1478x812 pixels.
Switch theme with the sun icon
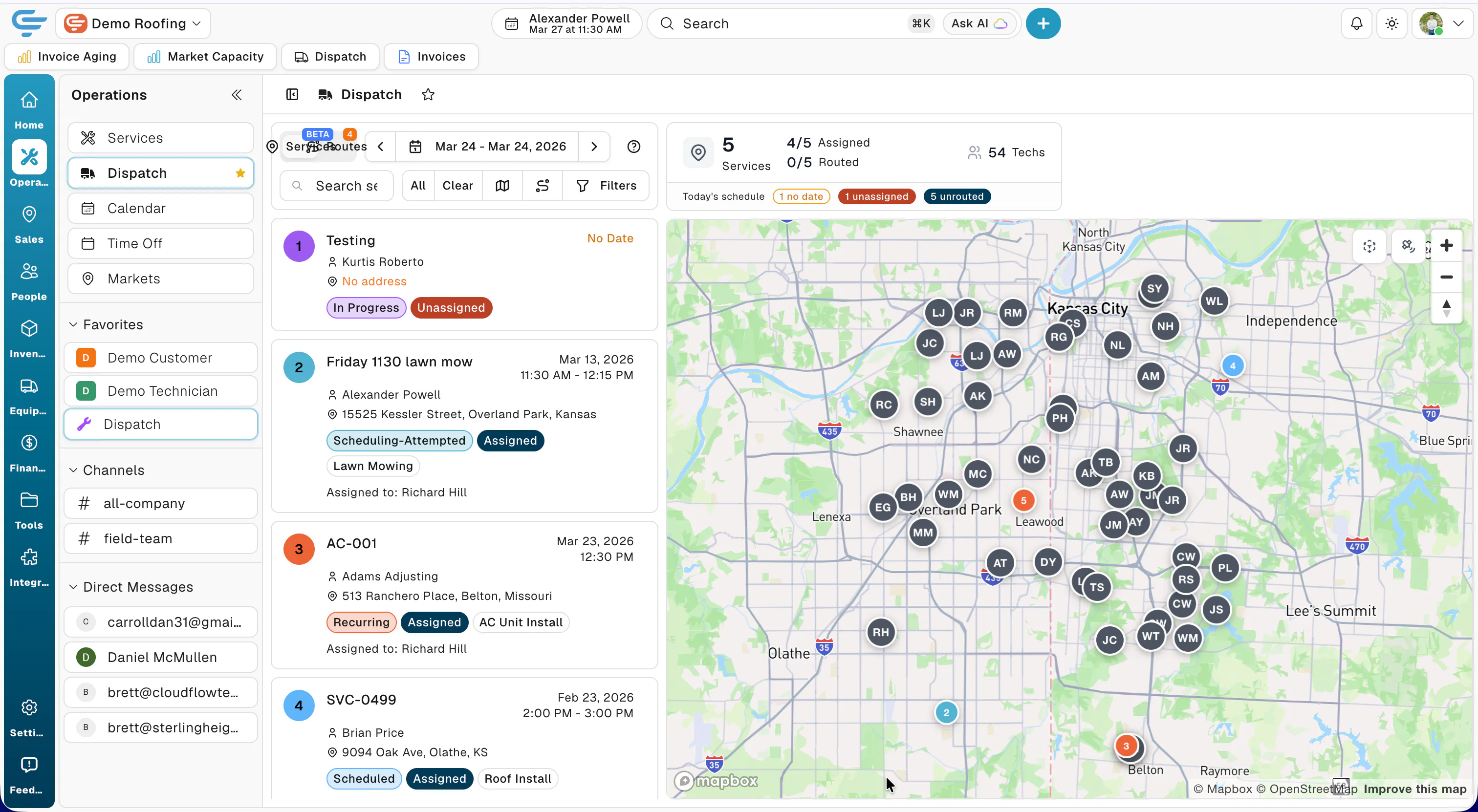1391,23
